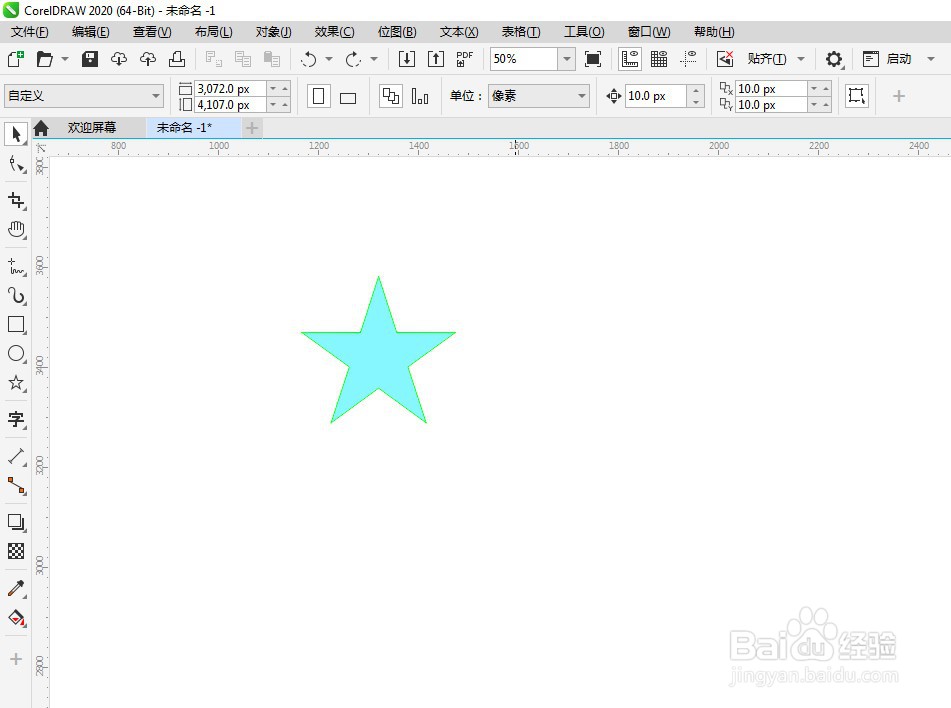This screenshot has width=951, height=708.
Task: Select the Ellipse tool
Action: [16, 354]
